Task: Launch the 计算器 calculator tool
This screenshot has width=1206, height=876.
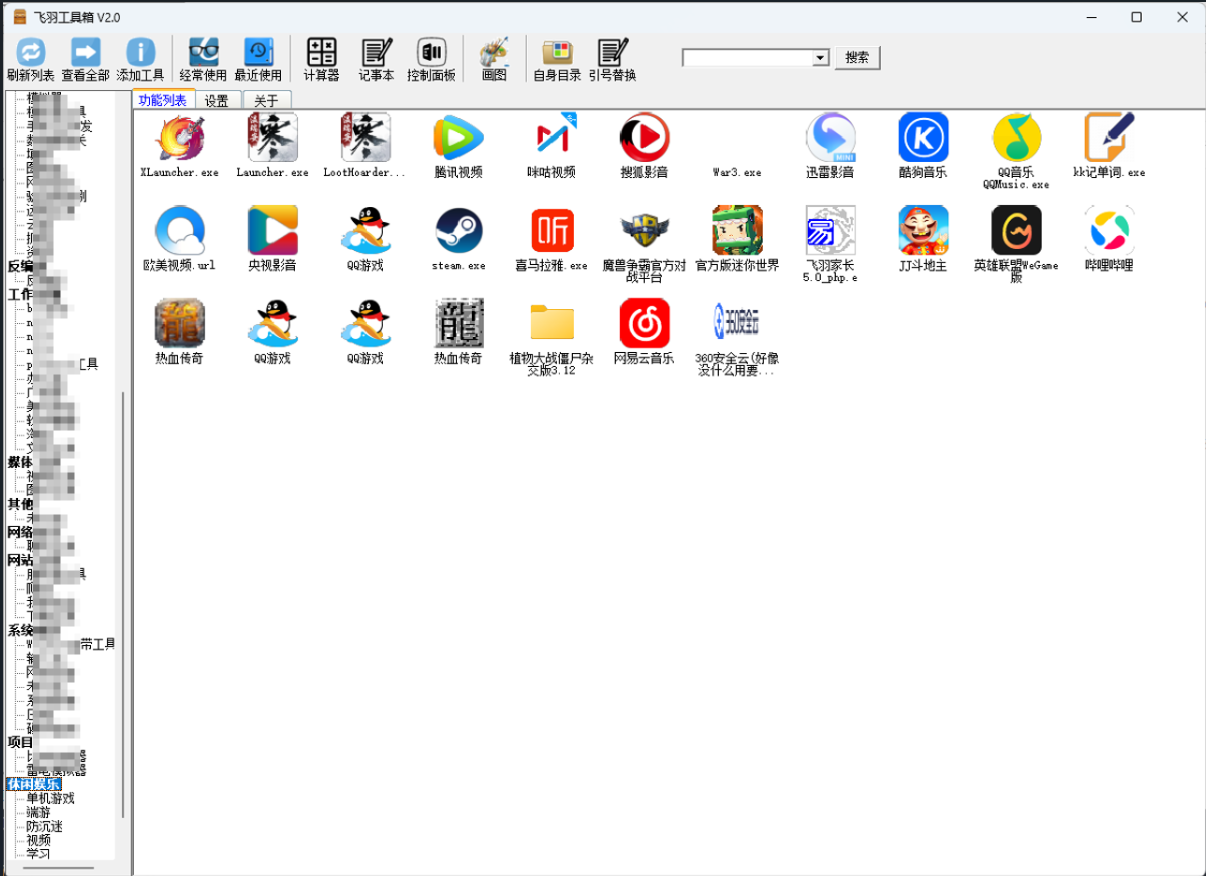Action: [321, 54]
